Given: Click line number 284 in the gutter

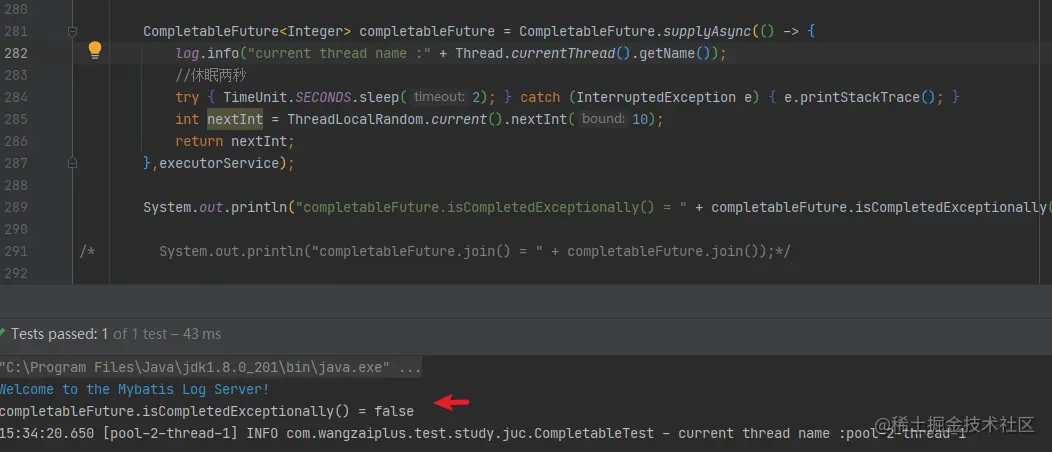Looking at the screenshot, I should click(15, 97).
